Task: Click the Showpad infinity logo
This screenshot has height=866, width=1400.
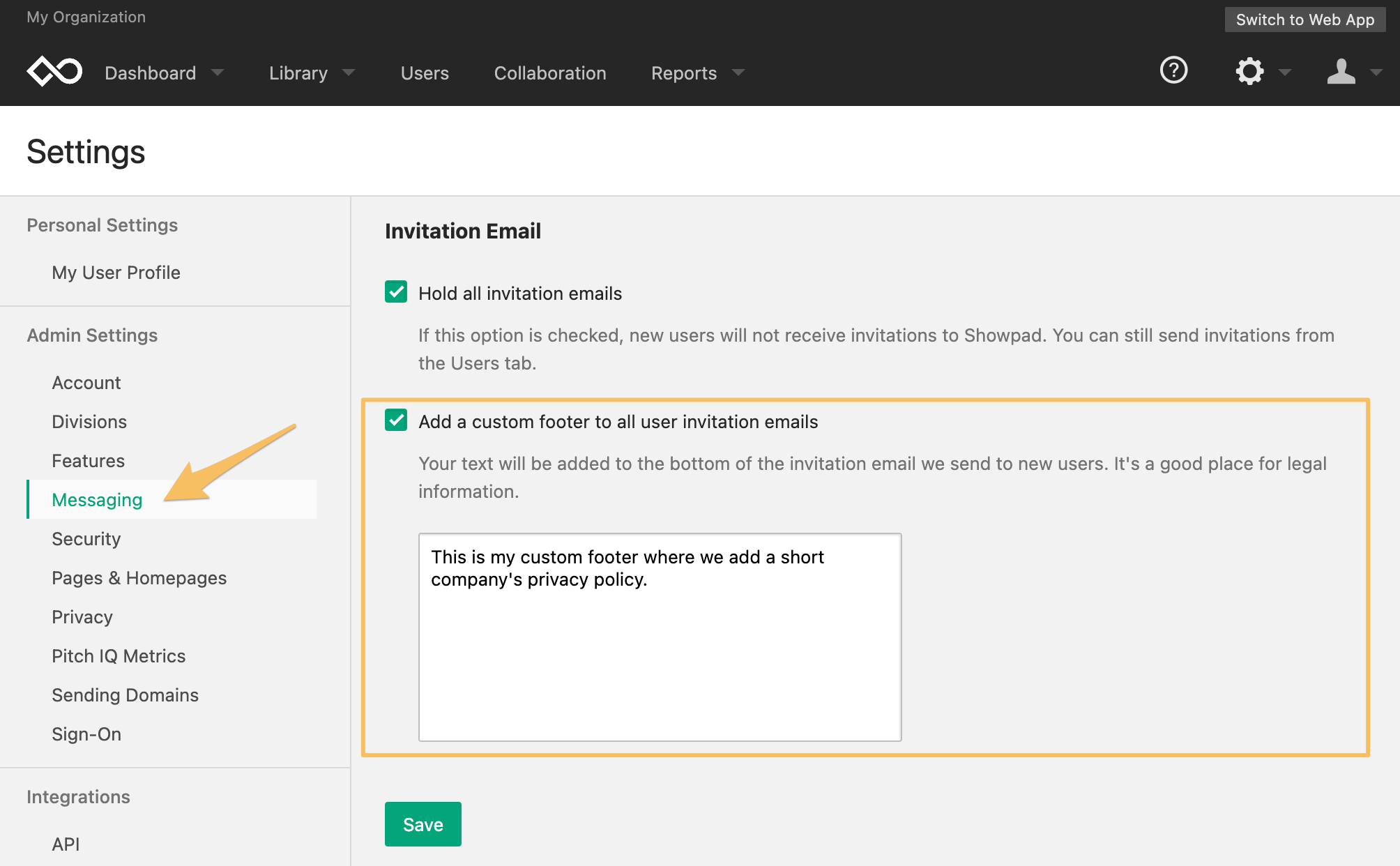Action: click(x=54, y=71)
